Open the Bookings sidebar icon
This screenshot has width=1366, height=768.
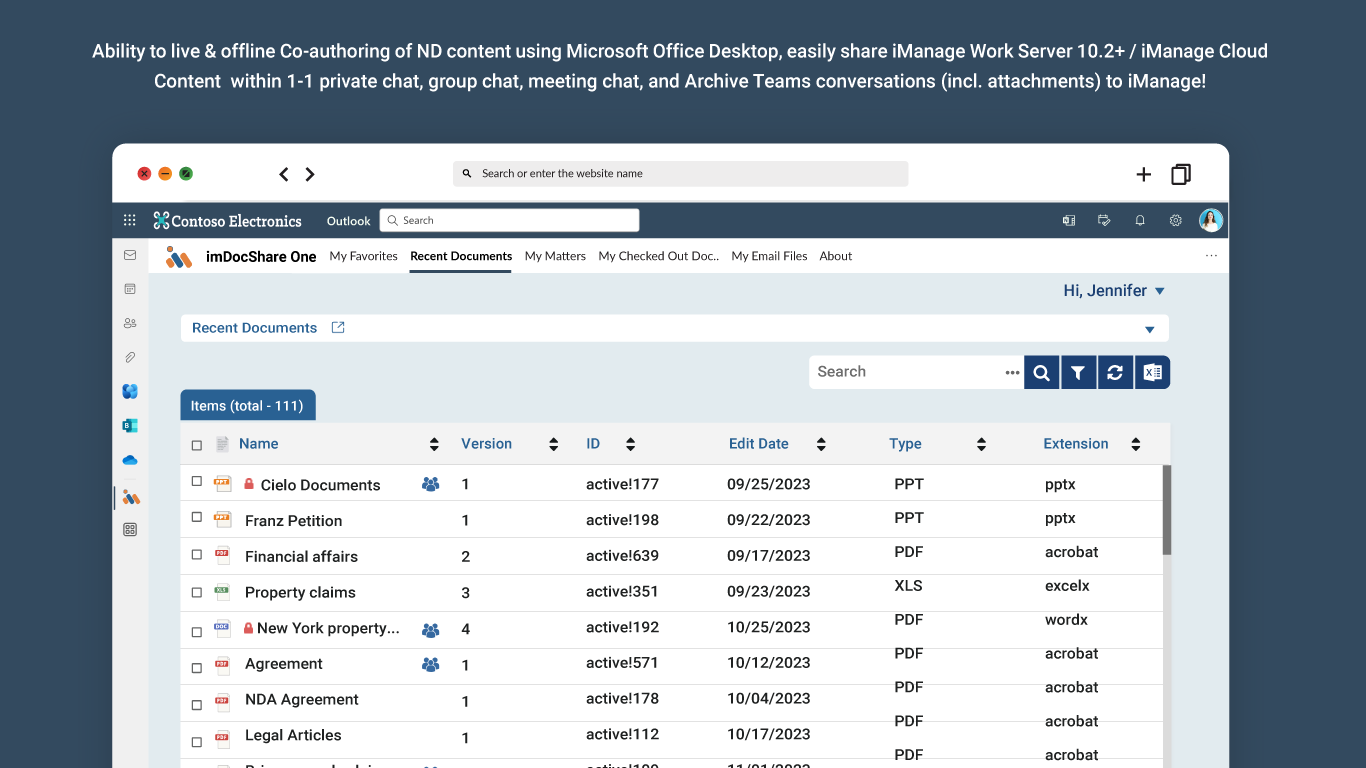pyautogui.click(x=130, y=425)
